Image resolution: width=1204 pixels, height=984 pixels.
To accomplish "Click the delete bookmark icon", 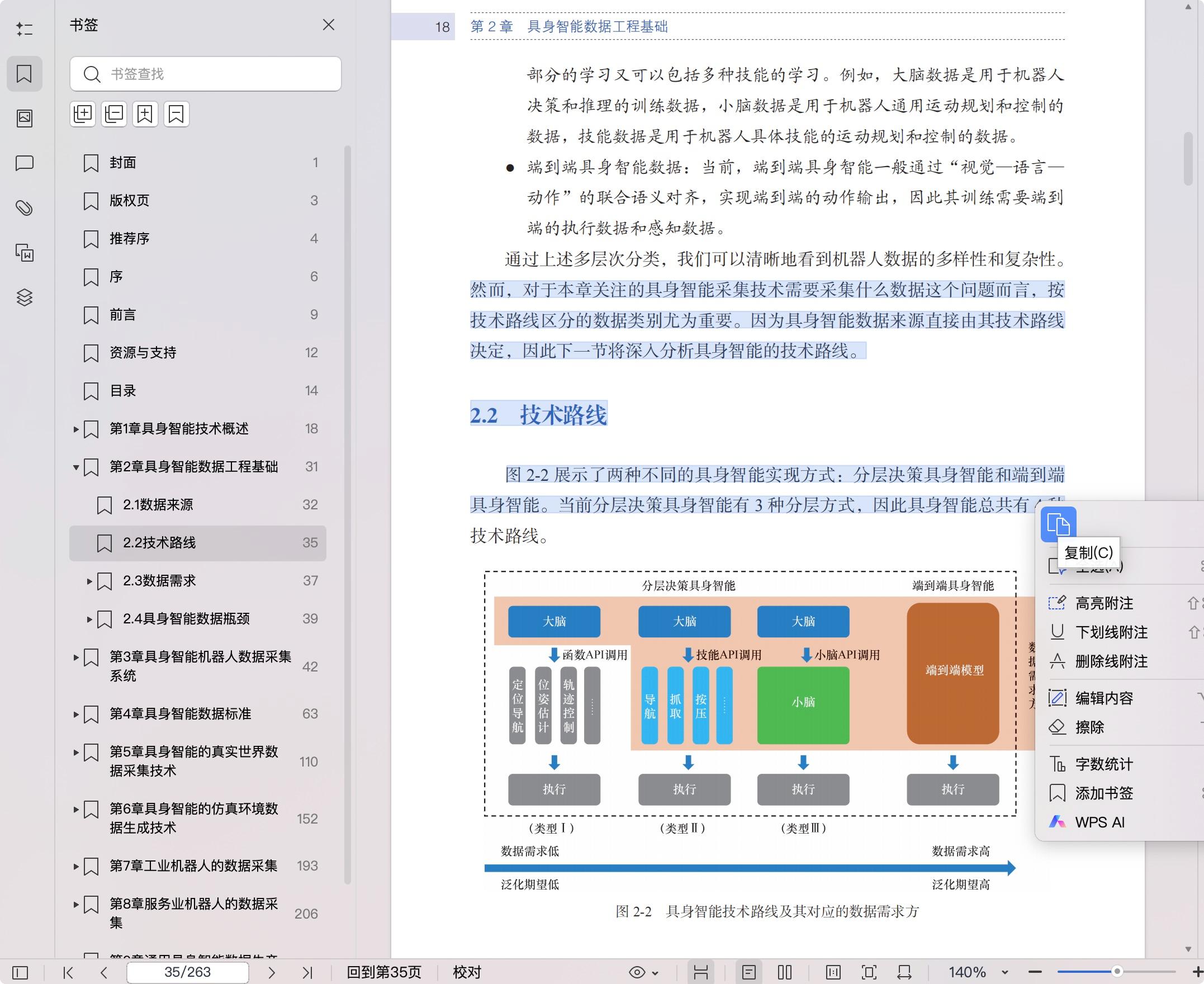I will [x=176, y=114].
